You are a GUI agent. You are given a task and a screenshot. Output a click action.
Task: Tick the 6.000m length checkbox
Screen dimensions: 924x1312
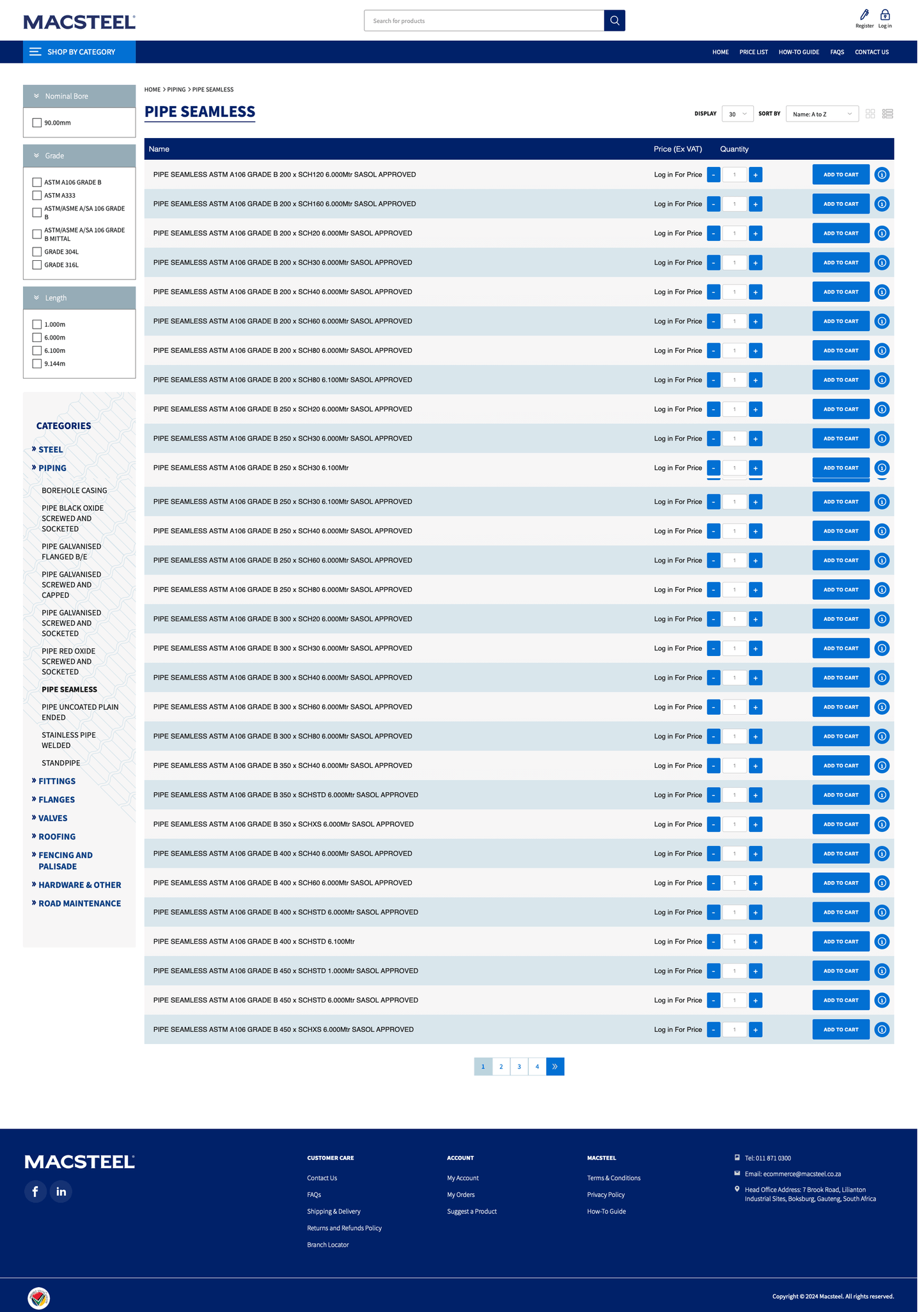(x=37, y=338)
